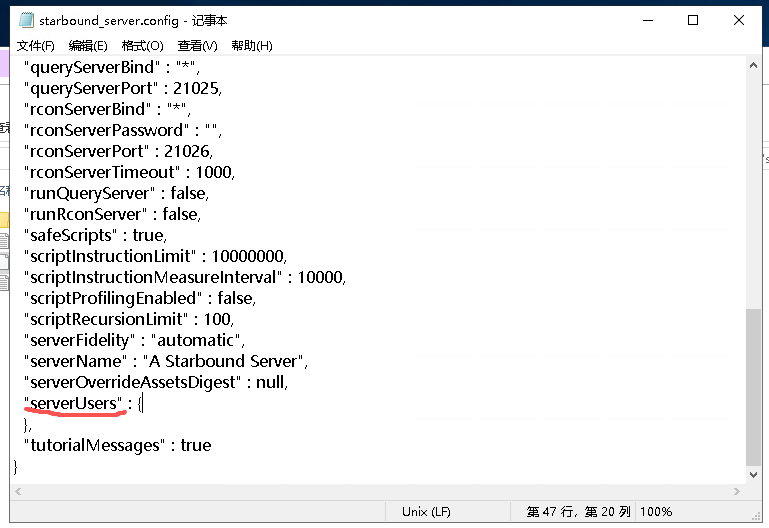Screen dimensions: 769x528
Task: Close the starbound_server.config window
Action: coord(739,20)
